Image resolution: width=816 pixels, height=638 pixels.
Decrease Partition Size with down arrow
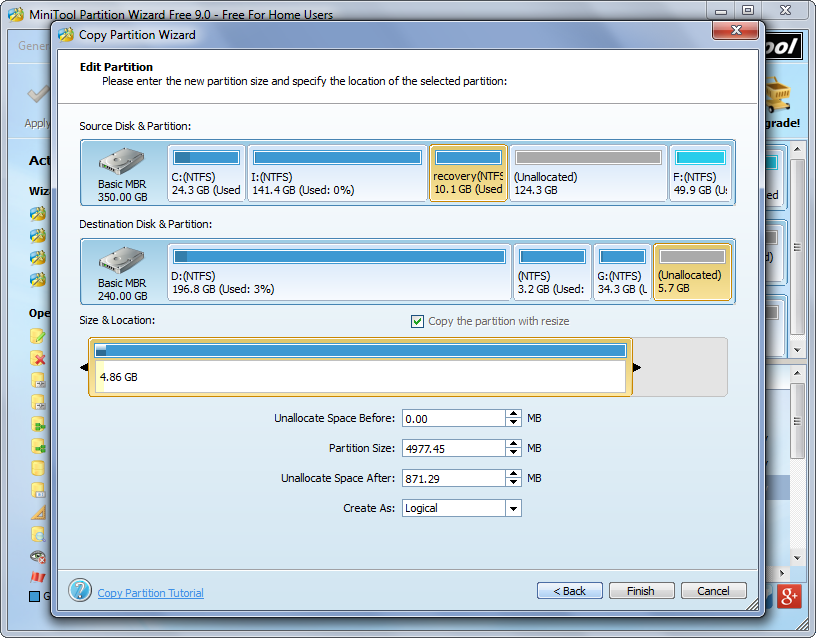tap(513, 453)
